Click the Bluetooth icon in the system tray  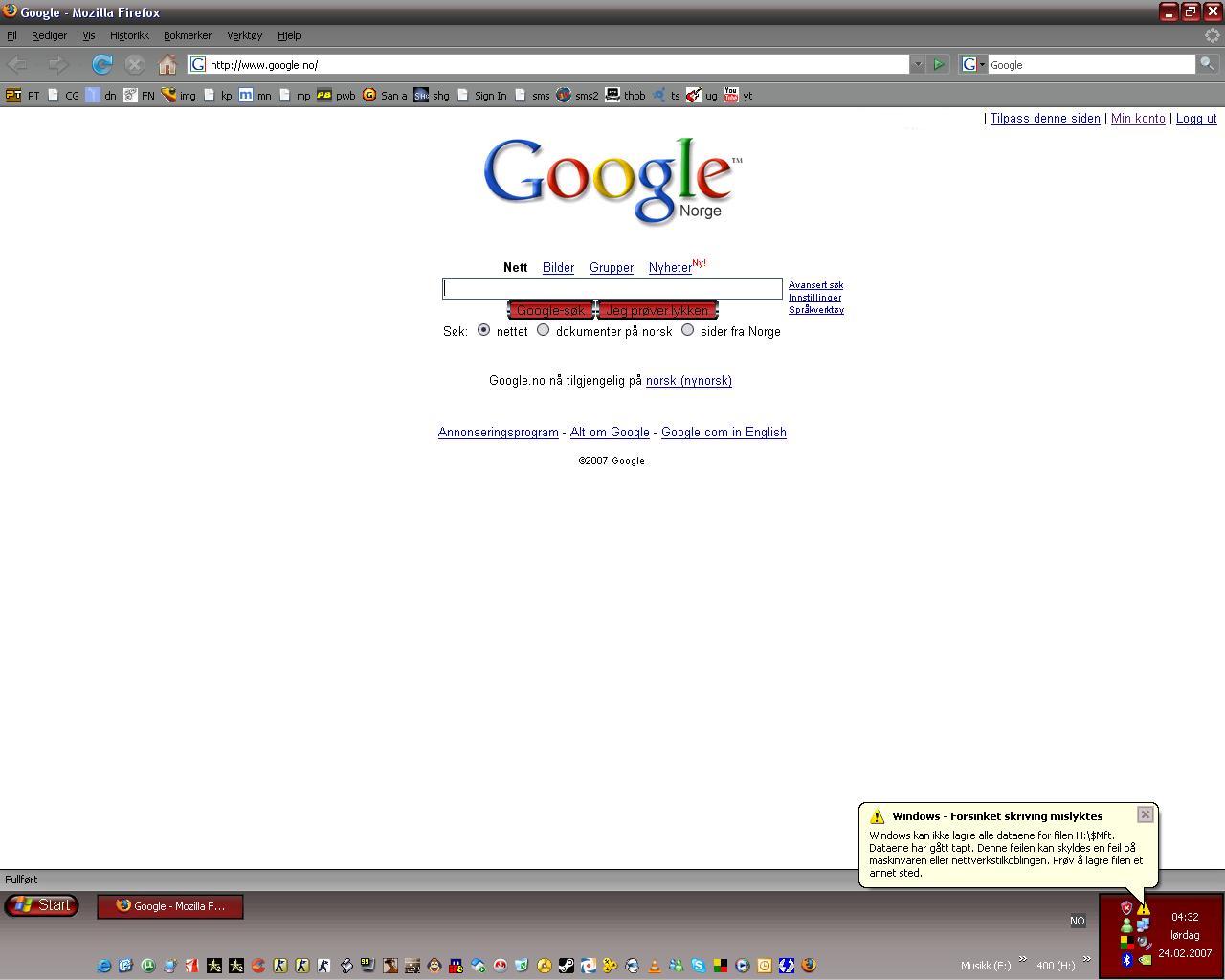coord(1127,960)
